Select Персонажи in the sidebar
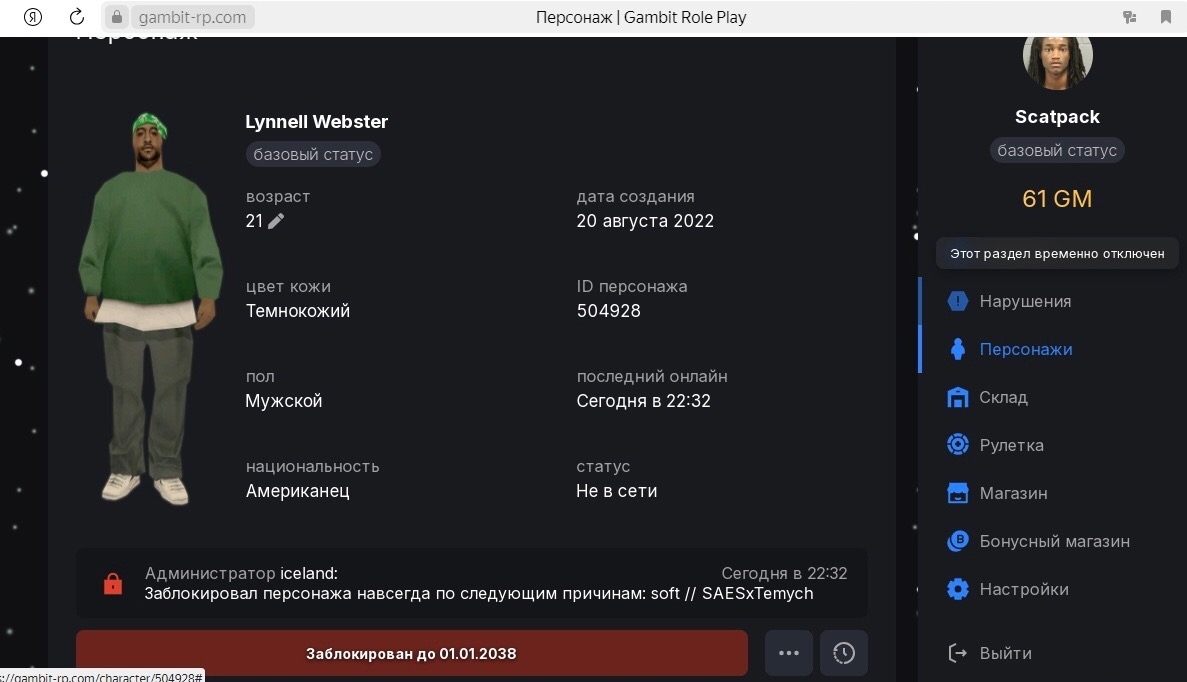 pos(1025,349)
